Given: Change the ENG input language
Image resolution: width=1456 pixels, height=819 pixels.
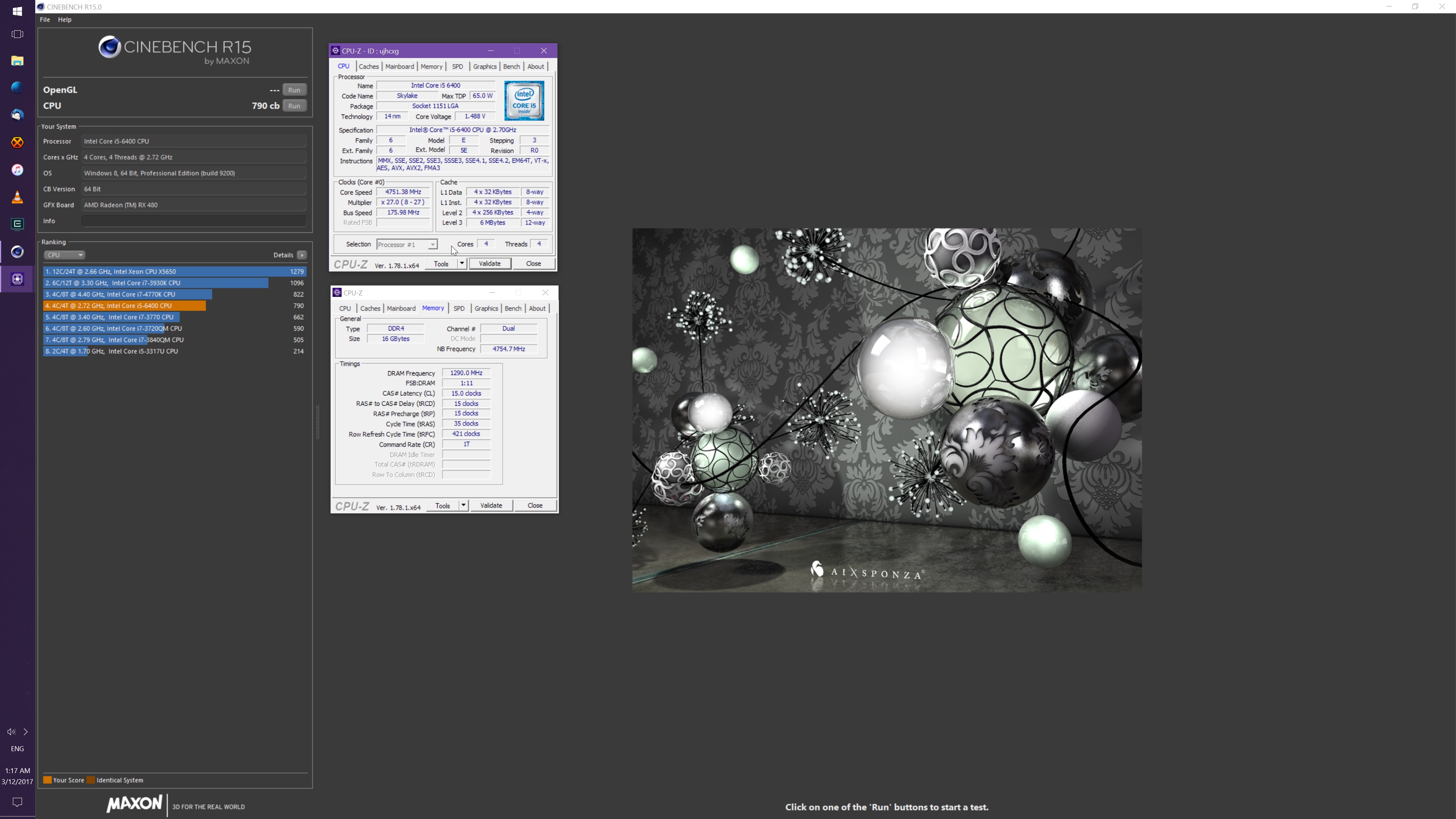Looking at the screenshot, I should (x=17, y=749).
